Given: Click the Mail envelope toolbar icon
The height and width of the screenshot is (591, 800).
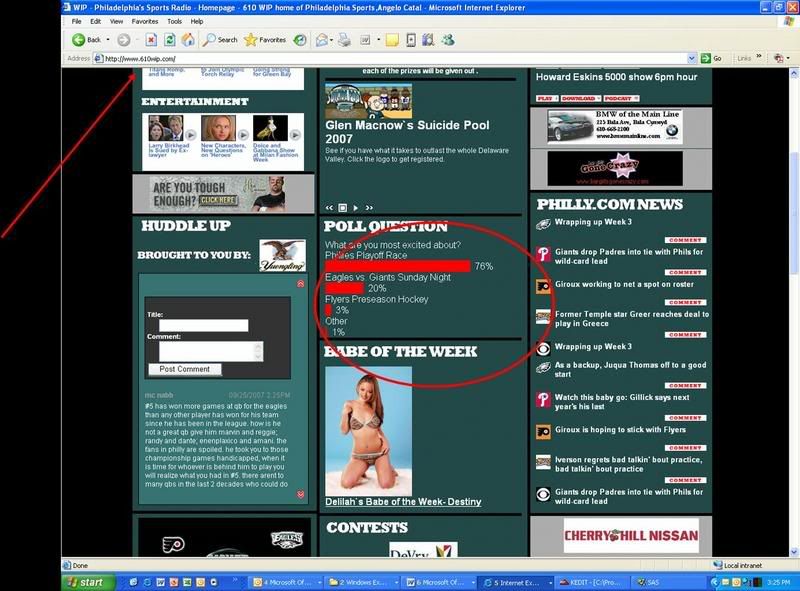Looking at the screenshot, I should point(321,40).
